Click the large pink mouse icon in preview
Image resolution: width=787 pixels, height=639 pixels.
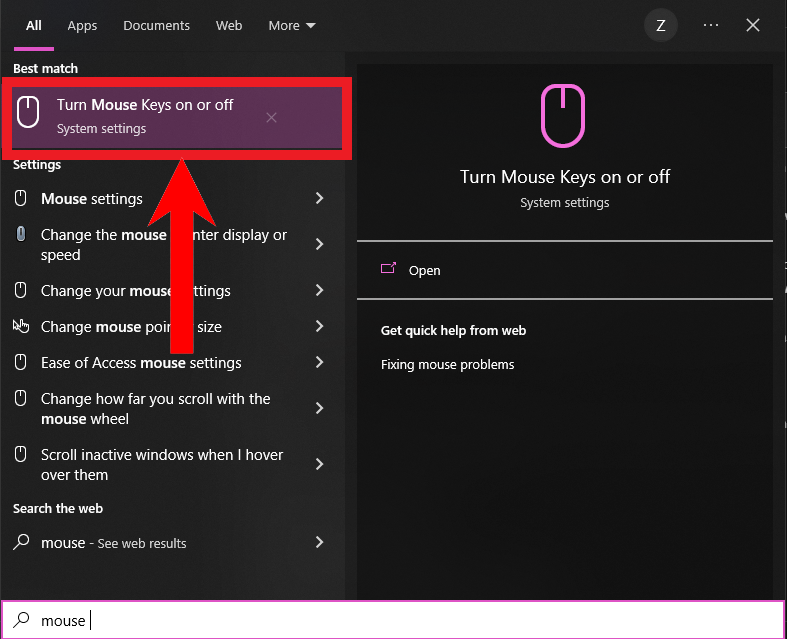[565, 115]
